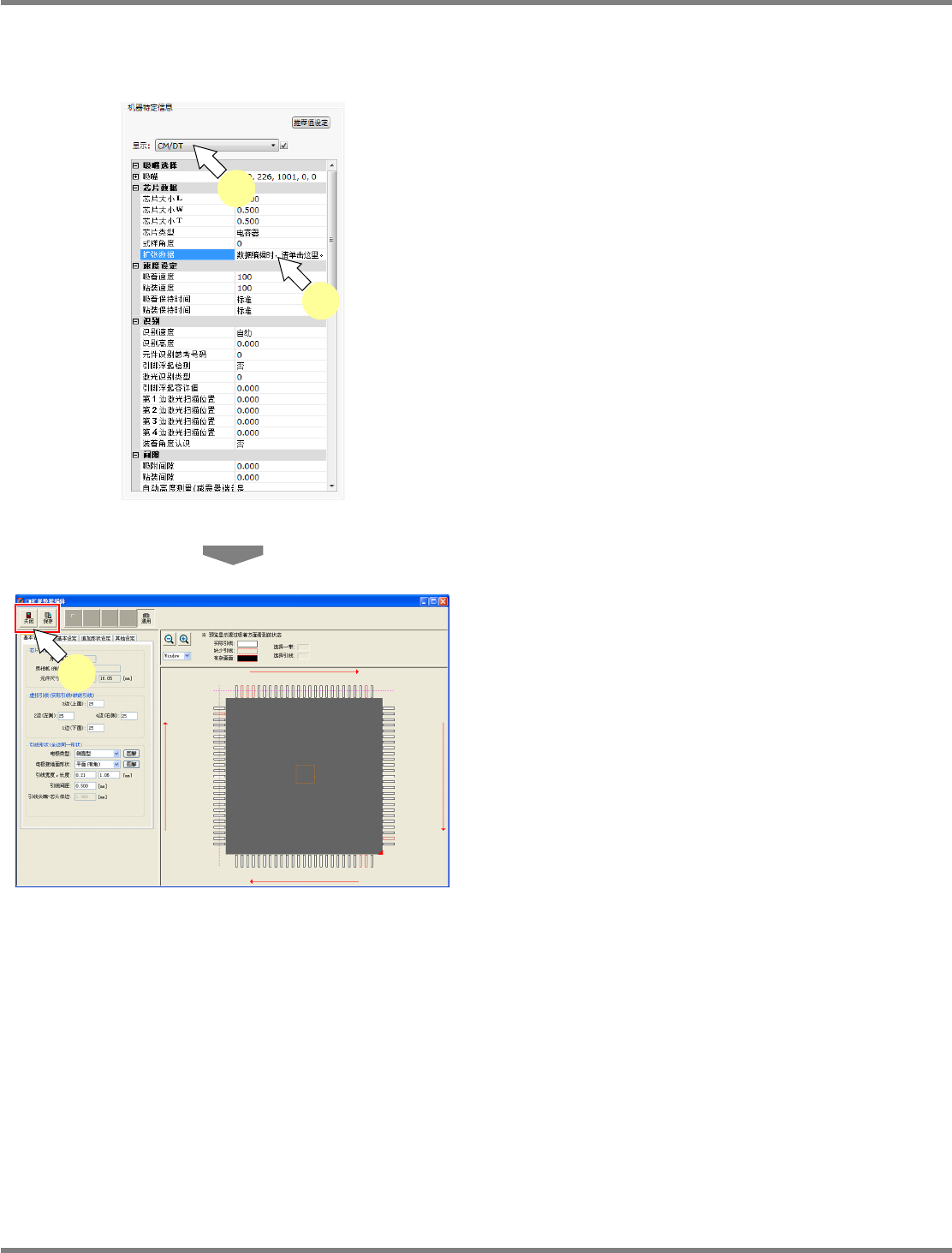
Task: Open the 电极接地面形状 dropdown
Action: pos(98,764)
